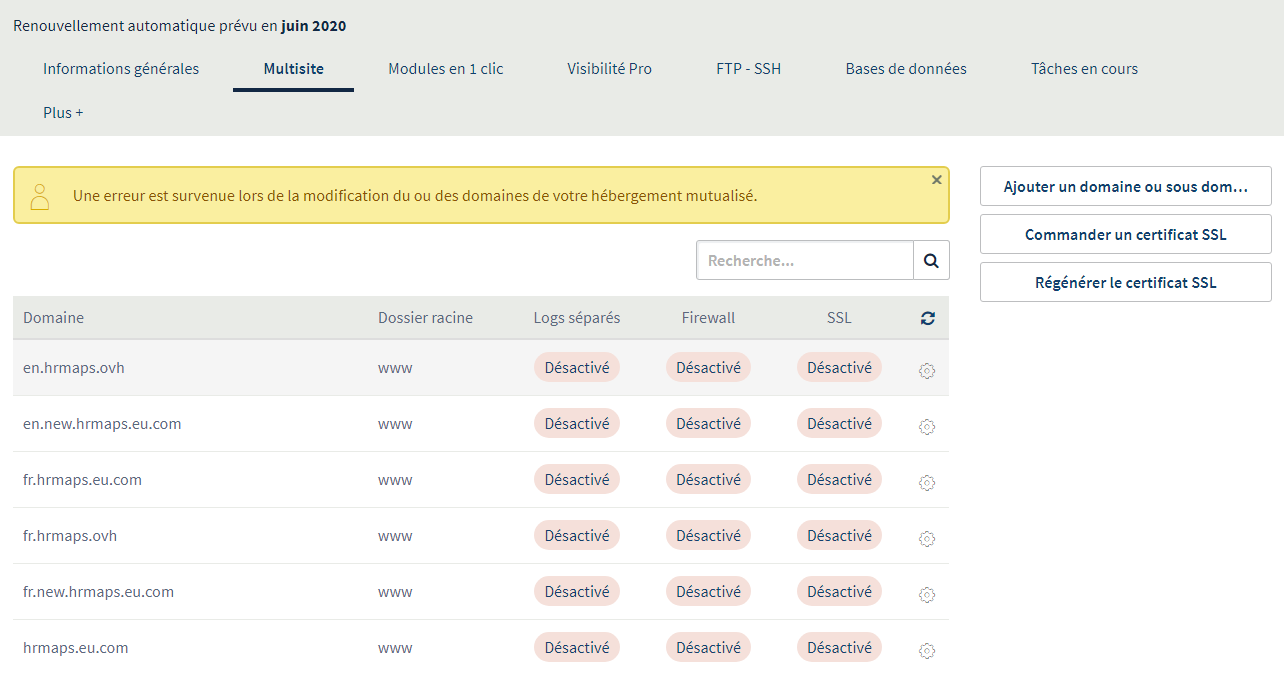Click gear icon for fr.new.hrmaps.eu.com

tap(926, 594)
